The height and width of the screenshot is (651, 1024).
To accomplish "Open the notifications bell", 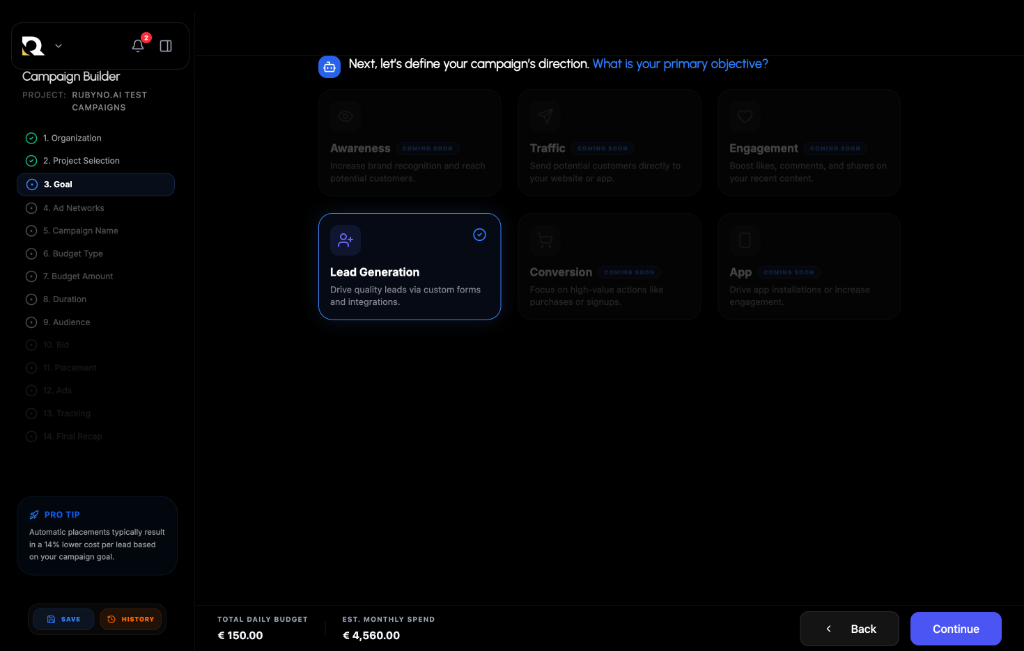I will [138, 45].
